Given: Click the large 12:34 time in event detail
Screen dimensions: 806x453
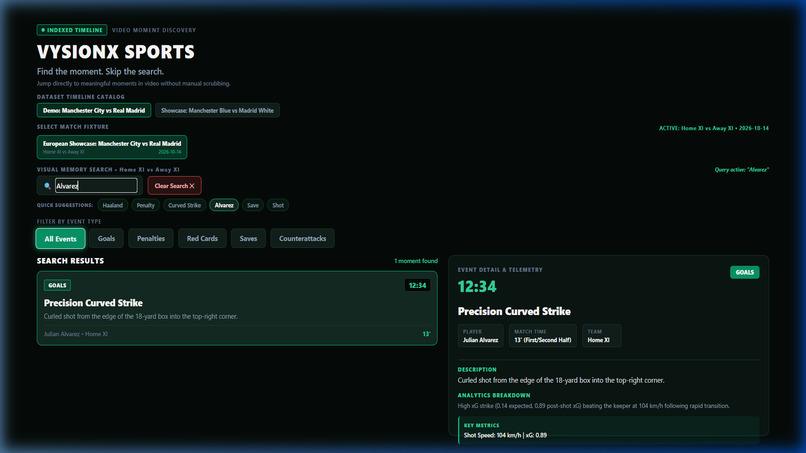Looking at the screenshot, I should [x=477, y=286].
